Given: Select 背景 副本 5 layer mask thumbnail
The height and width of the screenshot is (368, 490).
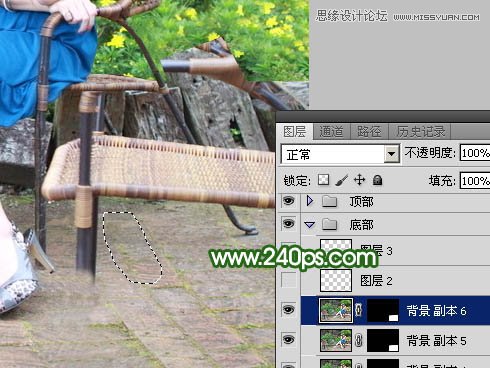Looking at the screenshot, I should coord(383,340).
